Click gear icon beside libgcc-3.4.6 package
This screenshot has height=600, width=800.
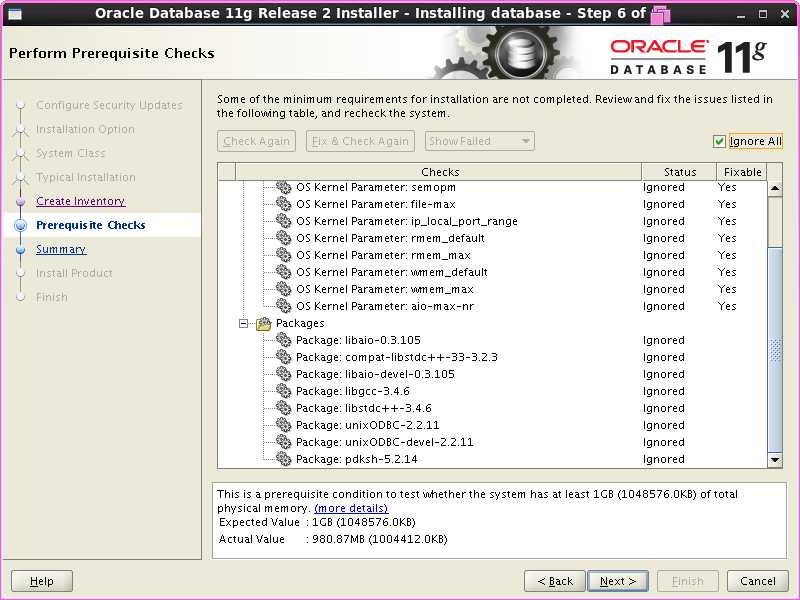(283, 391)
